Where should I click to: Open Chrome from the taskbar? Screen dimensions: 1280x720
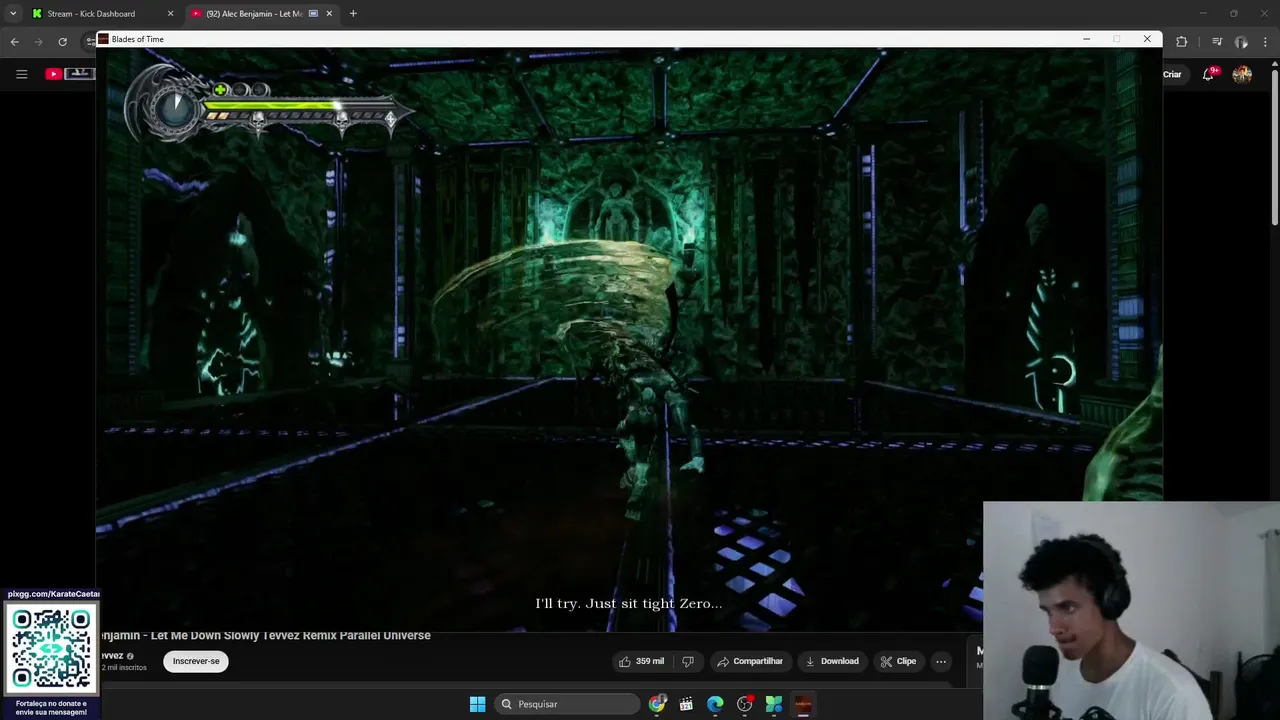(x=657, y=704)
